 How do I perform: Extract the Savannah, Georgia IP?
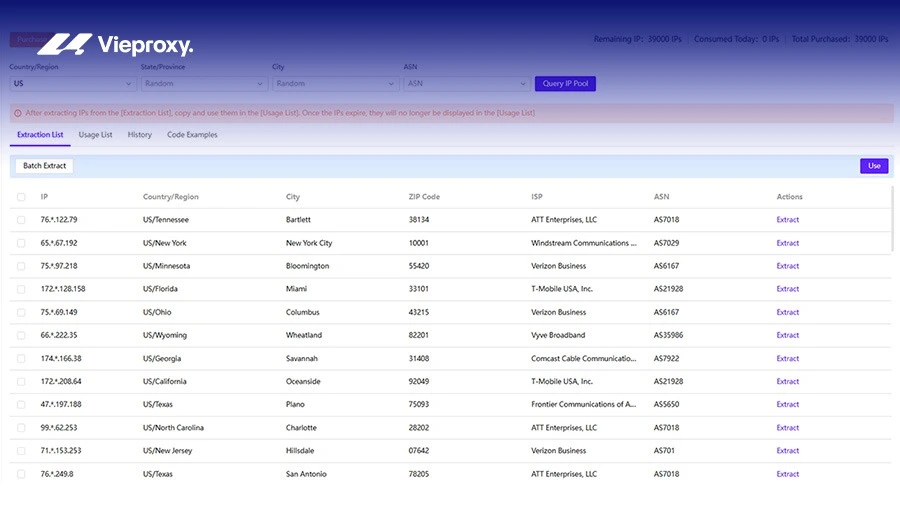pyautogui.click(x=788, y=359)
